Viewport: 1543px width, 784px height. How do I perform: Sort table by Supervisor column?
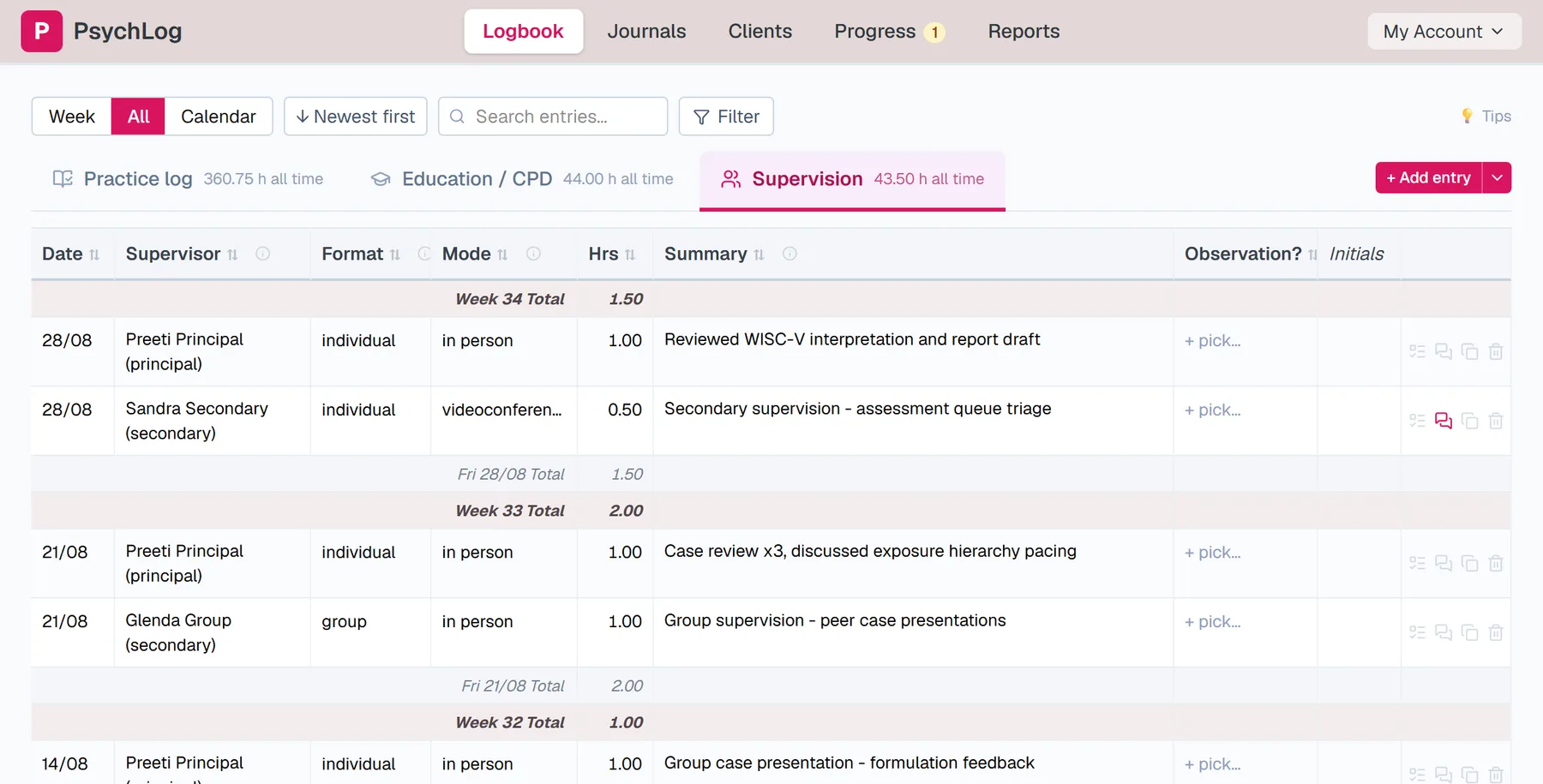pyautogui.click(x=232, y=254)
